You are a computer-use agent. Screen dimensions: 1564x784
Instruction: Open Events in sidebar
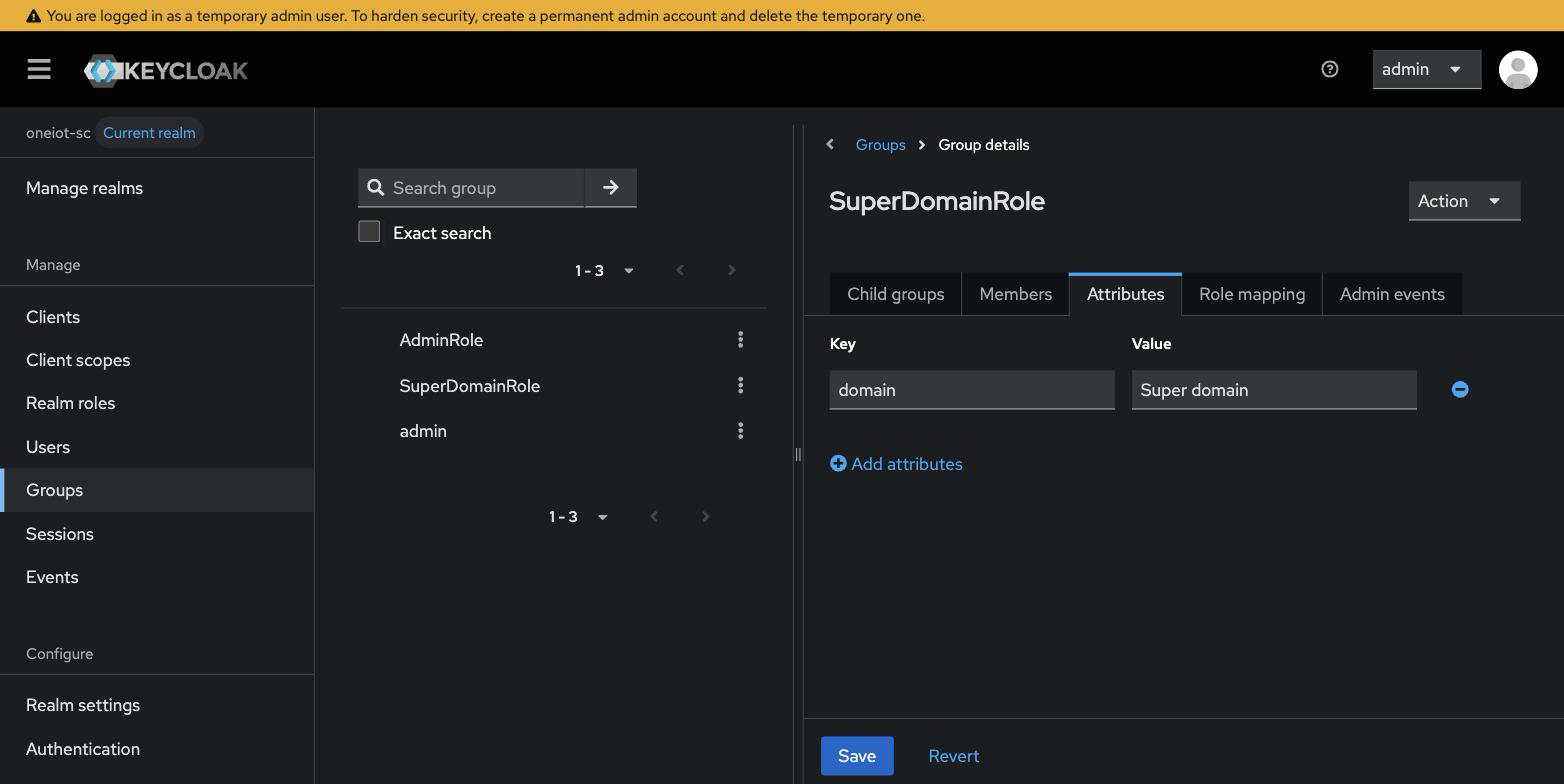[x=157, y=577]
